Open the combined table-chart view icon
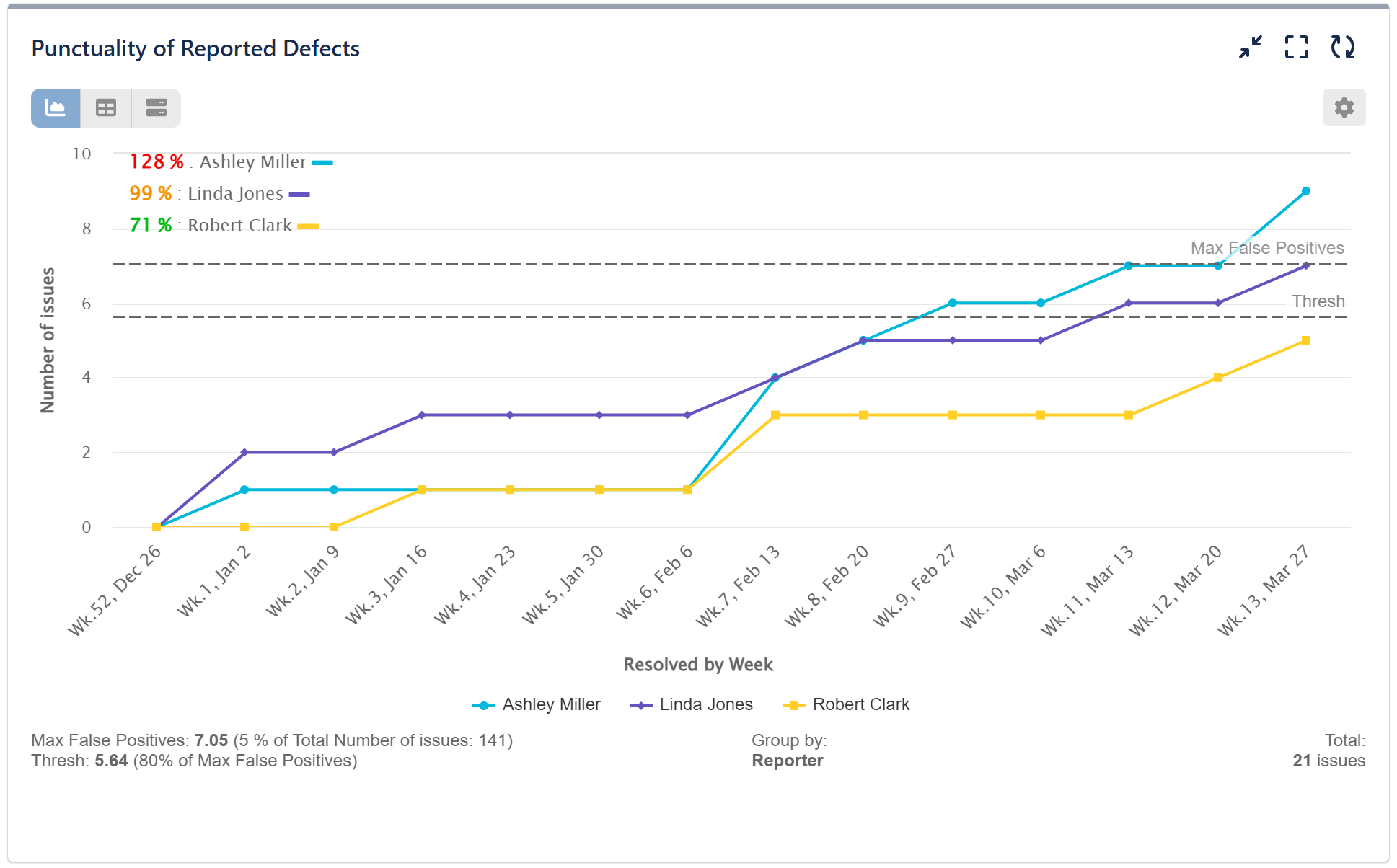This screenshot has width=1397, height=868. (x=156, y=107)
